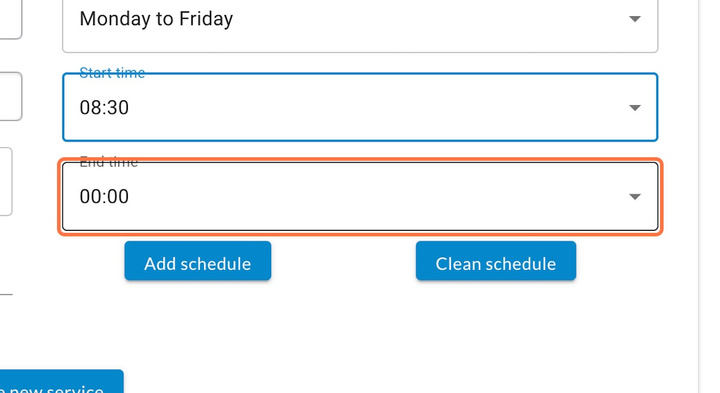Click the 08:30 value in Start time

pyautogui.click(x=104, y=107)
